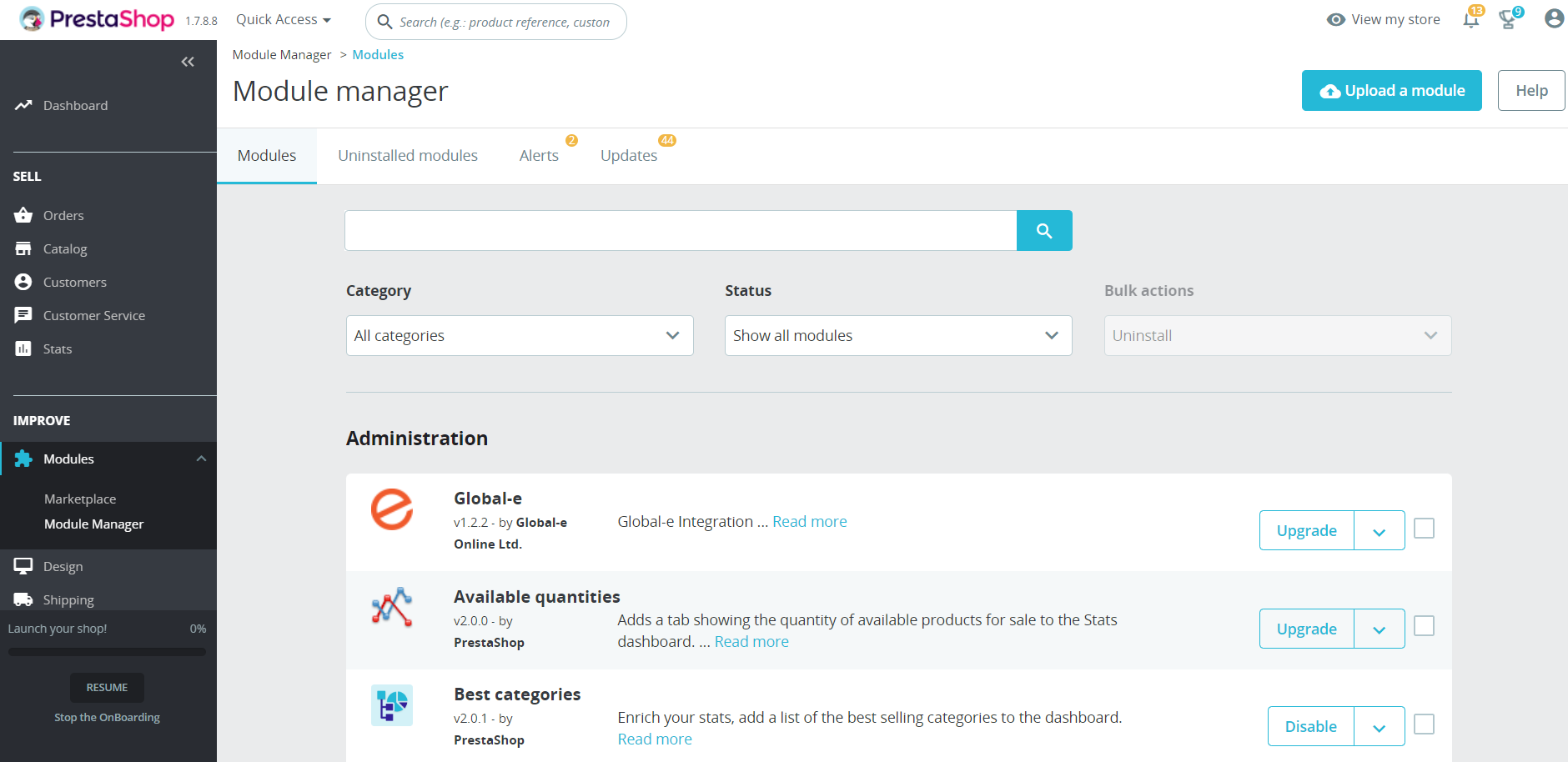This screenshot has height=762, width=1568.
Task: Click the Best categories module icon
Action: click(x=392, y=705)
